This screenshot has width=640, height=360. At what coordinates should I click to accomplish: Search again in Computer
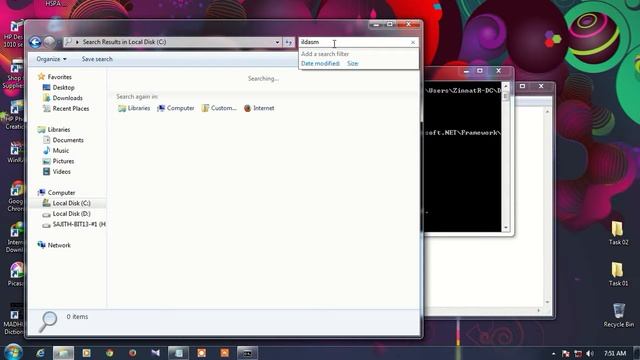point(176,108)
